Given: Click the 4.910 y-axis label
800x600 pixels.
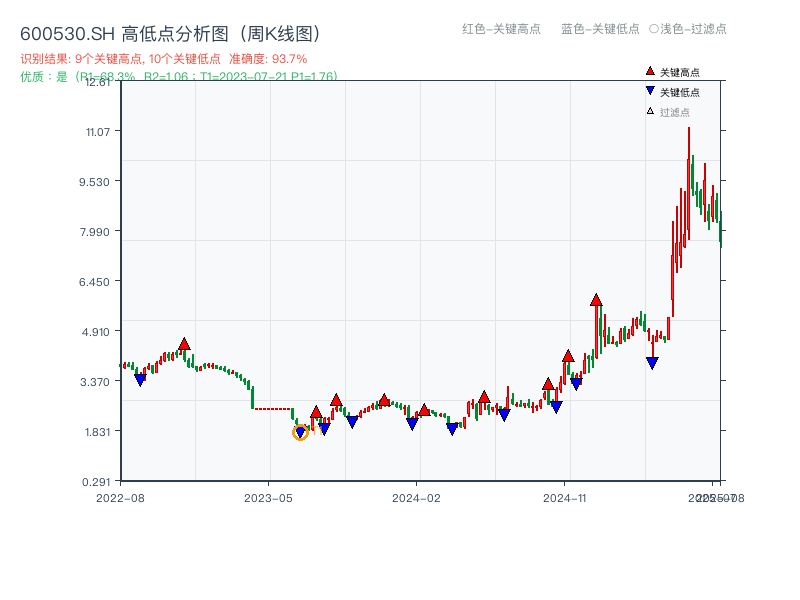Looking at the screenshot, I should [x=95, y=332].
